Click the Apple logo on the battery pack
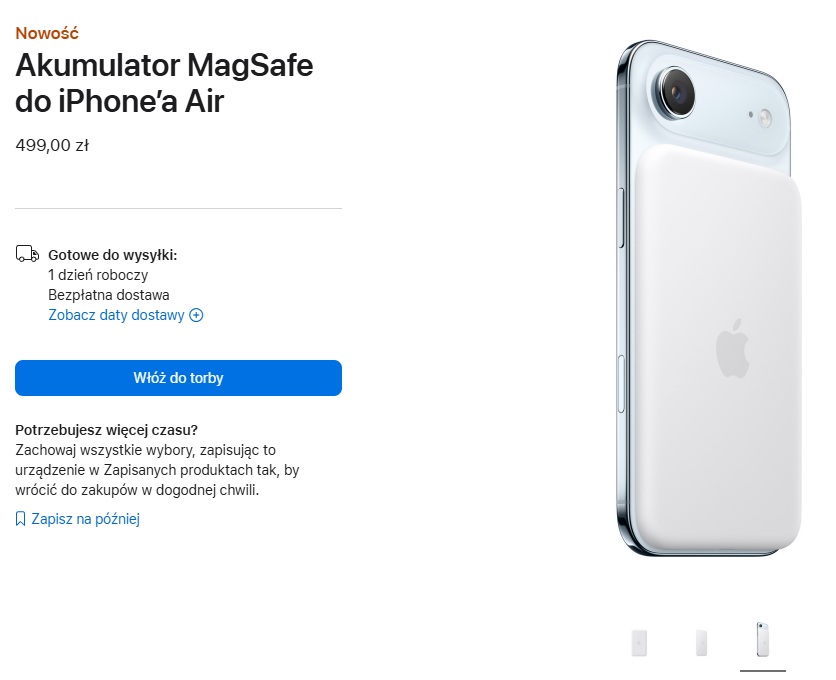836x680 pixels. click(x=733, y=348)
